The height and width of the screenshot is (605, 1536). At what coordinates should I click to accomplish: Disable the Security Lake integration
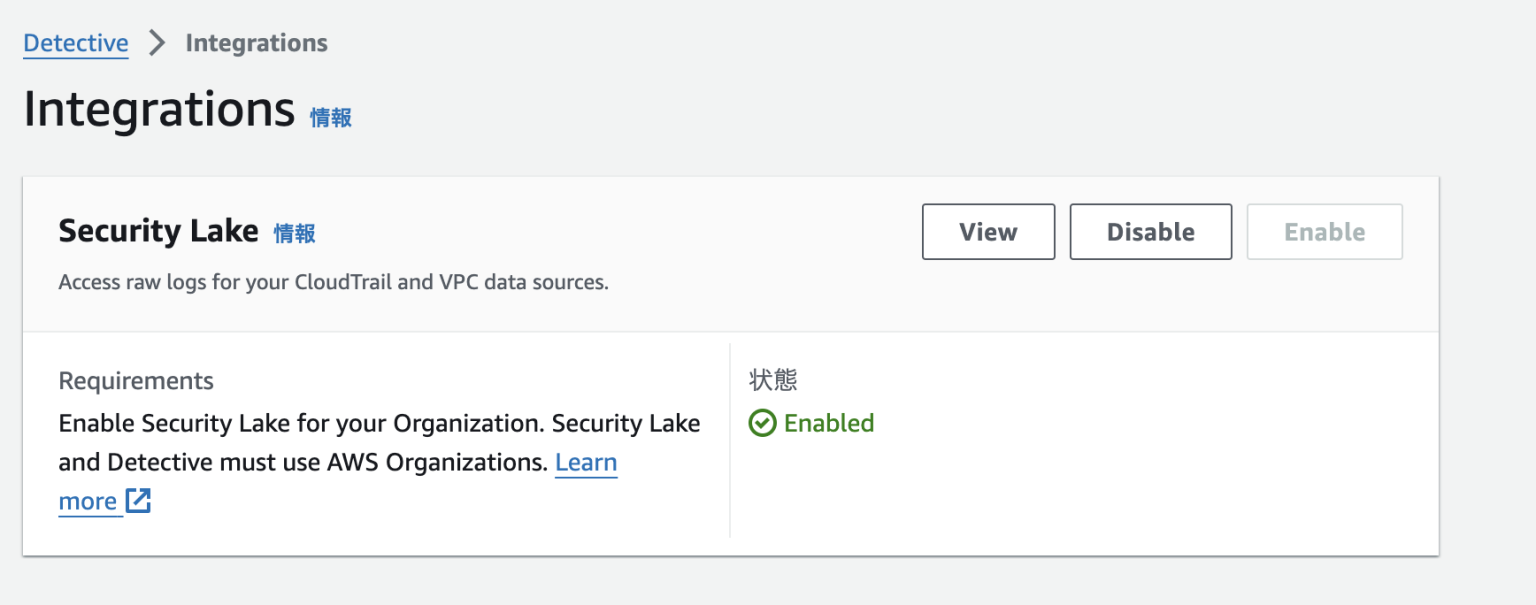click(x=1150, y=231)
